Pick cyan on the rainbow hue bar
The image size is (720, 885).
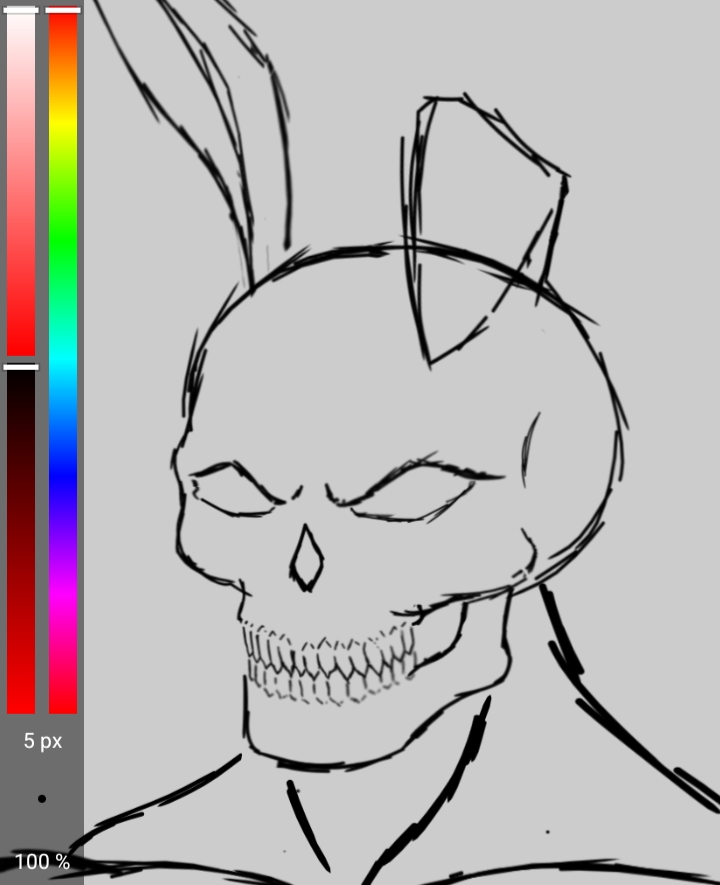(x=63, y=360)
